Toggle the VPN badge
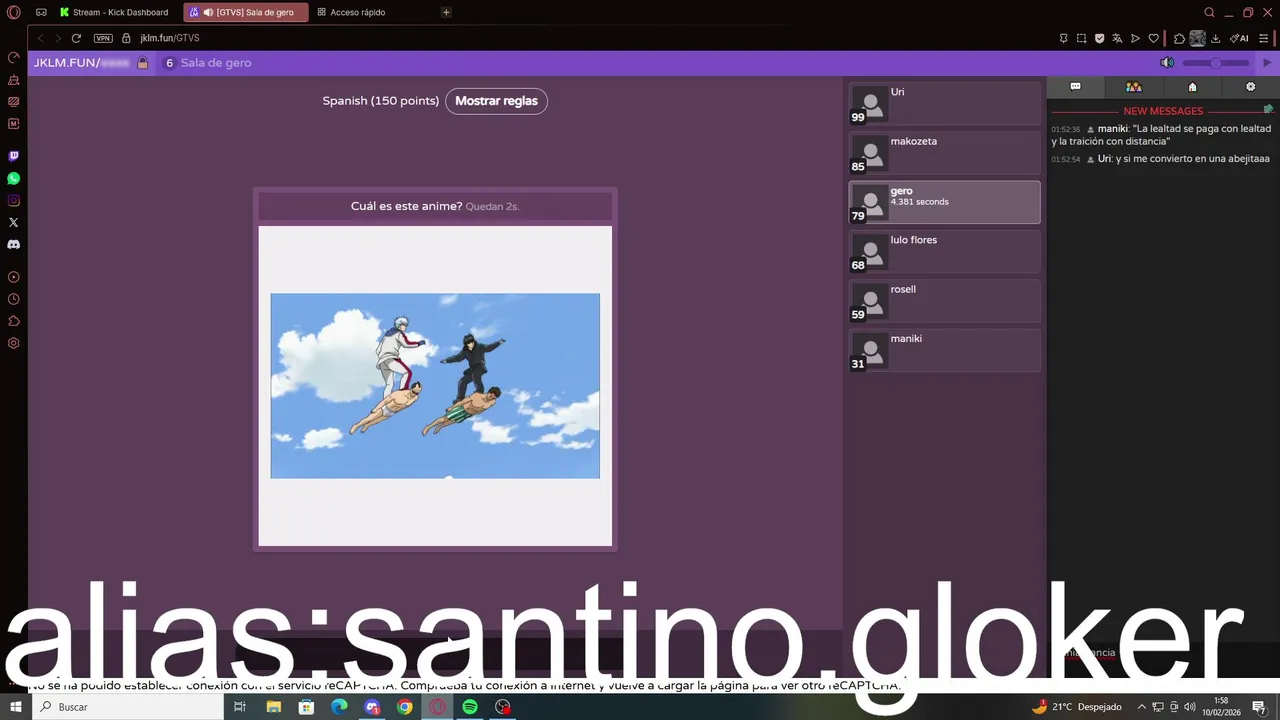The width and height of the screenshot is (1280, 720). [103, 38]
